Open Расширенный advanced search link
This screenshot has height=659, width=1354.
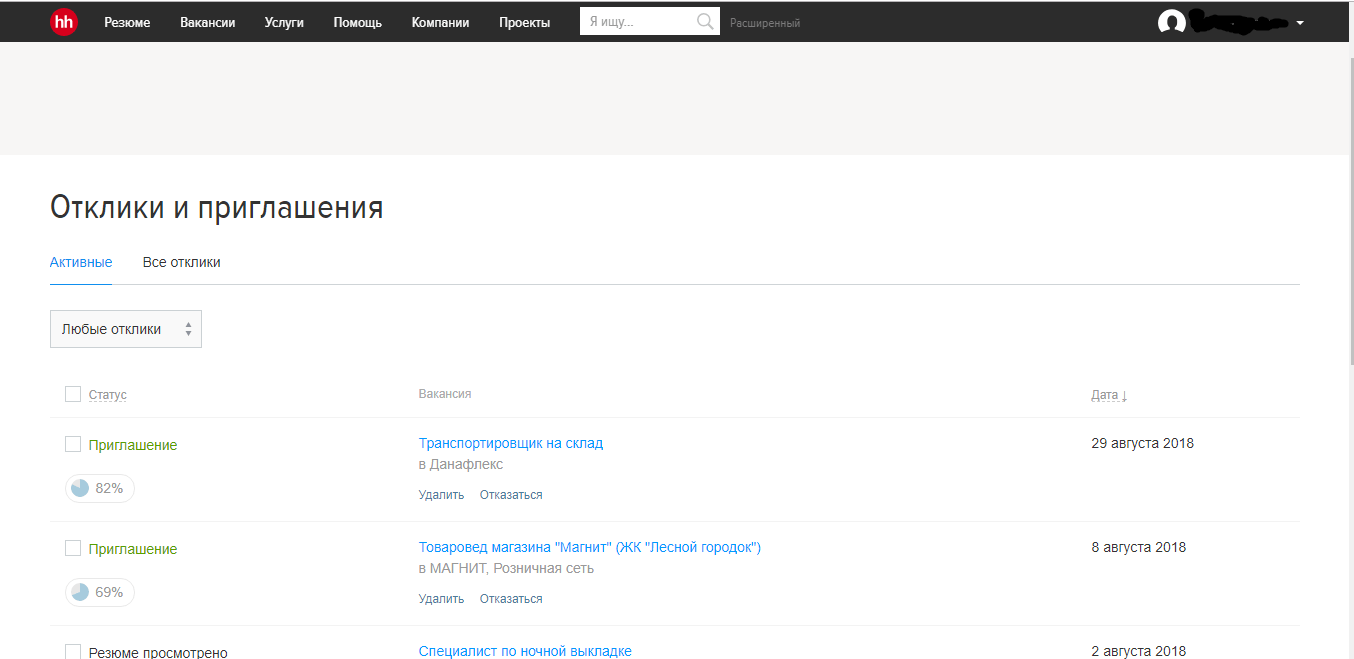click(765, 23)
